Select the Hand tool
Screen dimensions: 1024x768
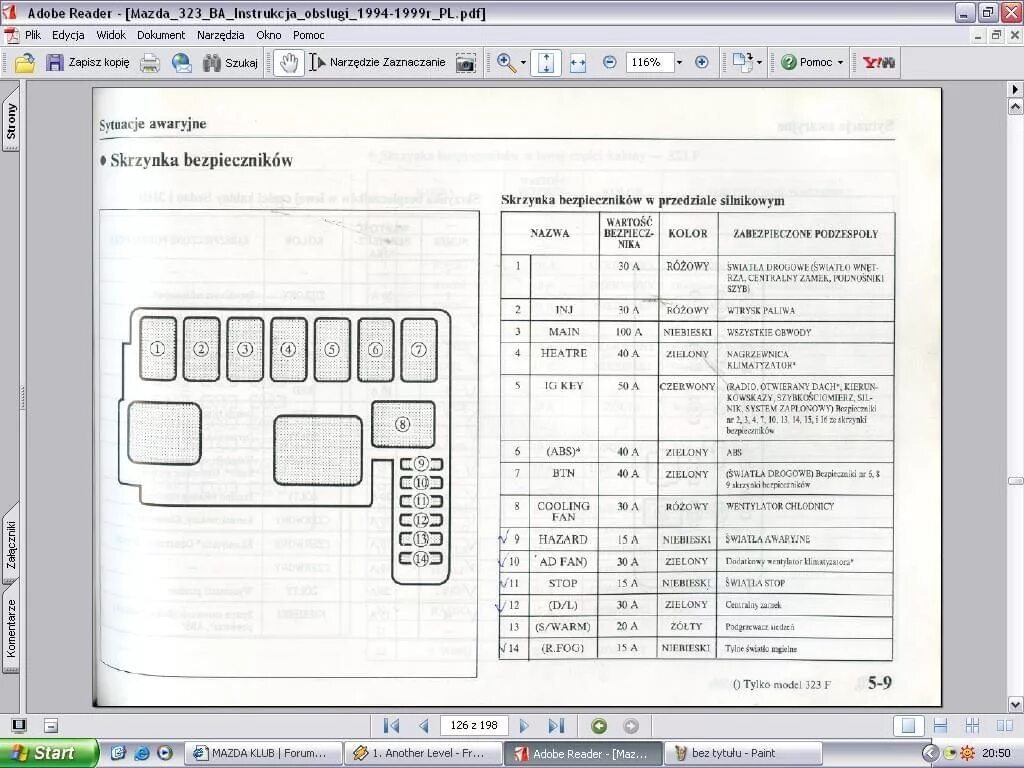pyautogui.click(x=288, y=63)
